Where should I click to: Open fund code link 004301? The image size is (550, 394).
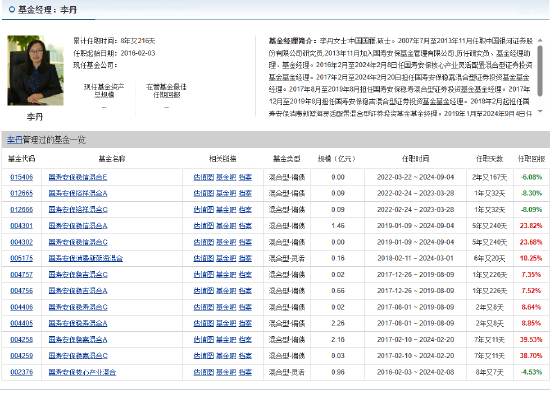click(x=21, y=226)
